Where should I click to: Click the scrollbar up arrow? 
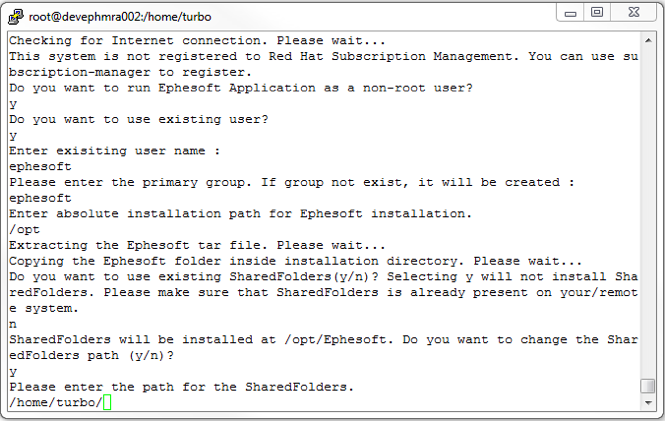pyautogui.click(x=648, y=39)
